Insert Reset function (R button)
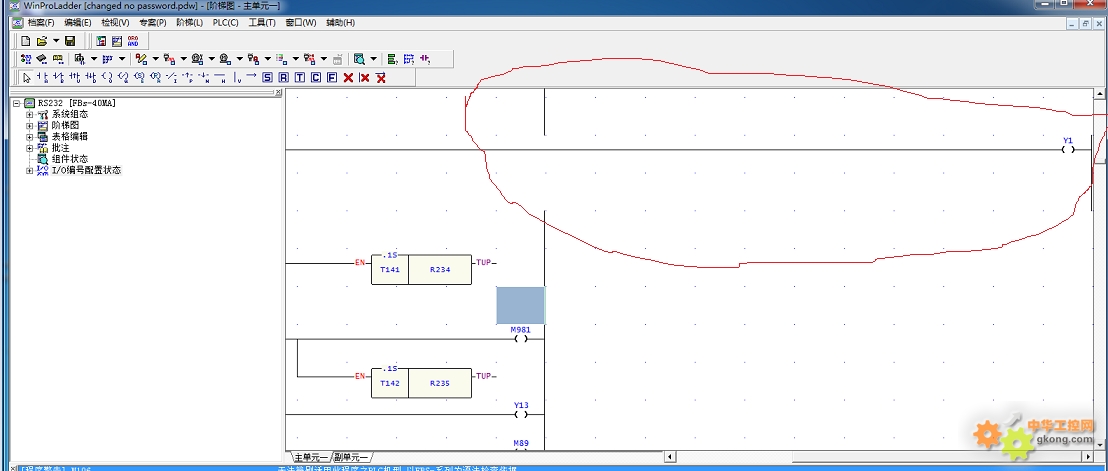Viewport: 1108px width, 471px height. tap(283, 78)
